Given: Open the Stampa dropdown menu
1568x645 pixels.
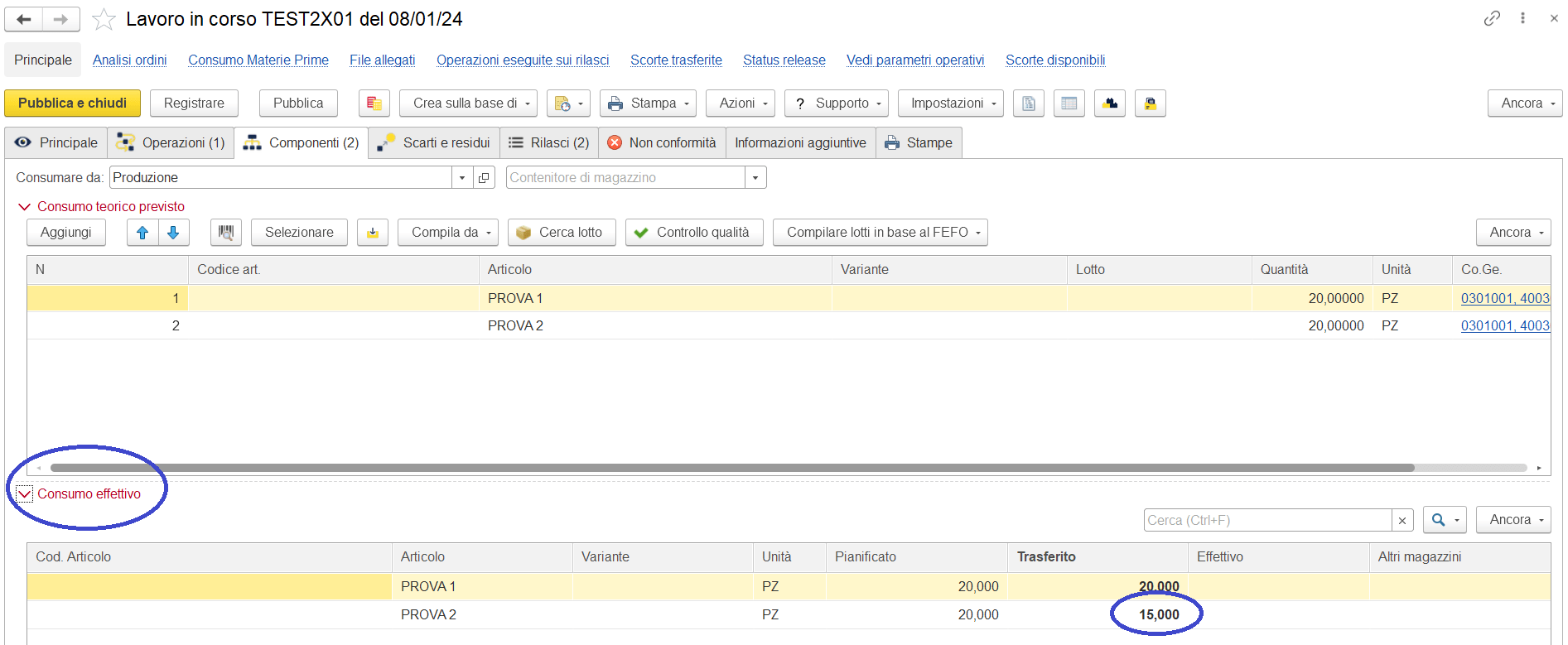Looking at the screenshot, I should click(x=649, y=103).
